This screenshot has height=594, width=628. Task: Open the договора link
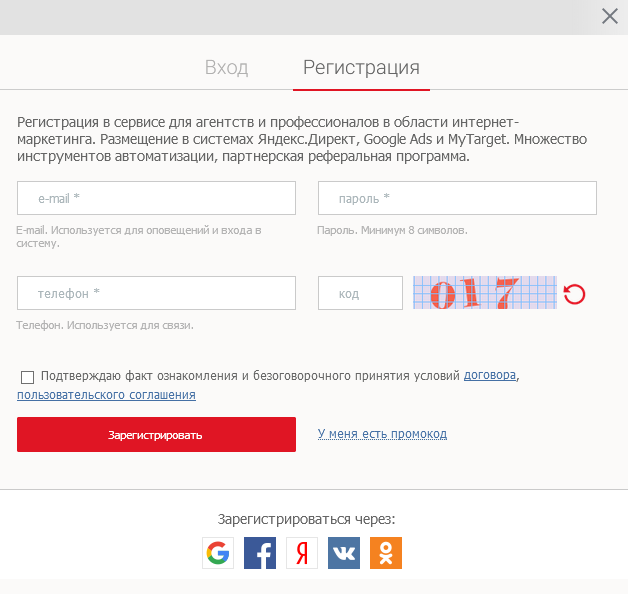(489, 375)
